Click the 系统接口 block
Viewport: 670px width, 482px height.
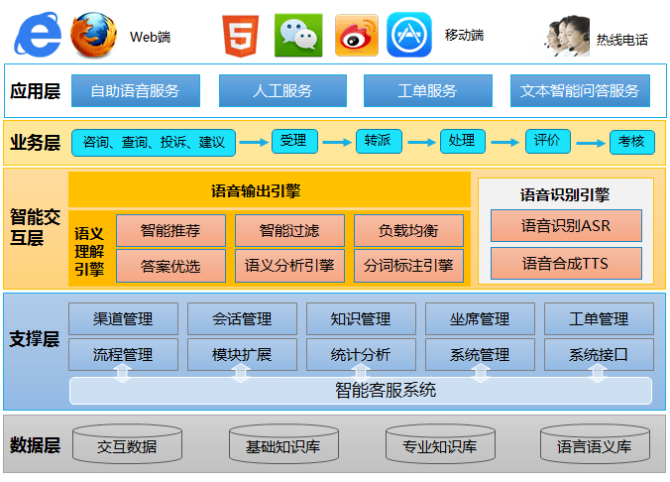pos(599,355)
